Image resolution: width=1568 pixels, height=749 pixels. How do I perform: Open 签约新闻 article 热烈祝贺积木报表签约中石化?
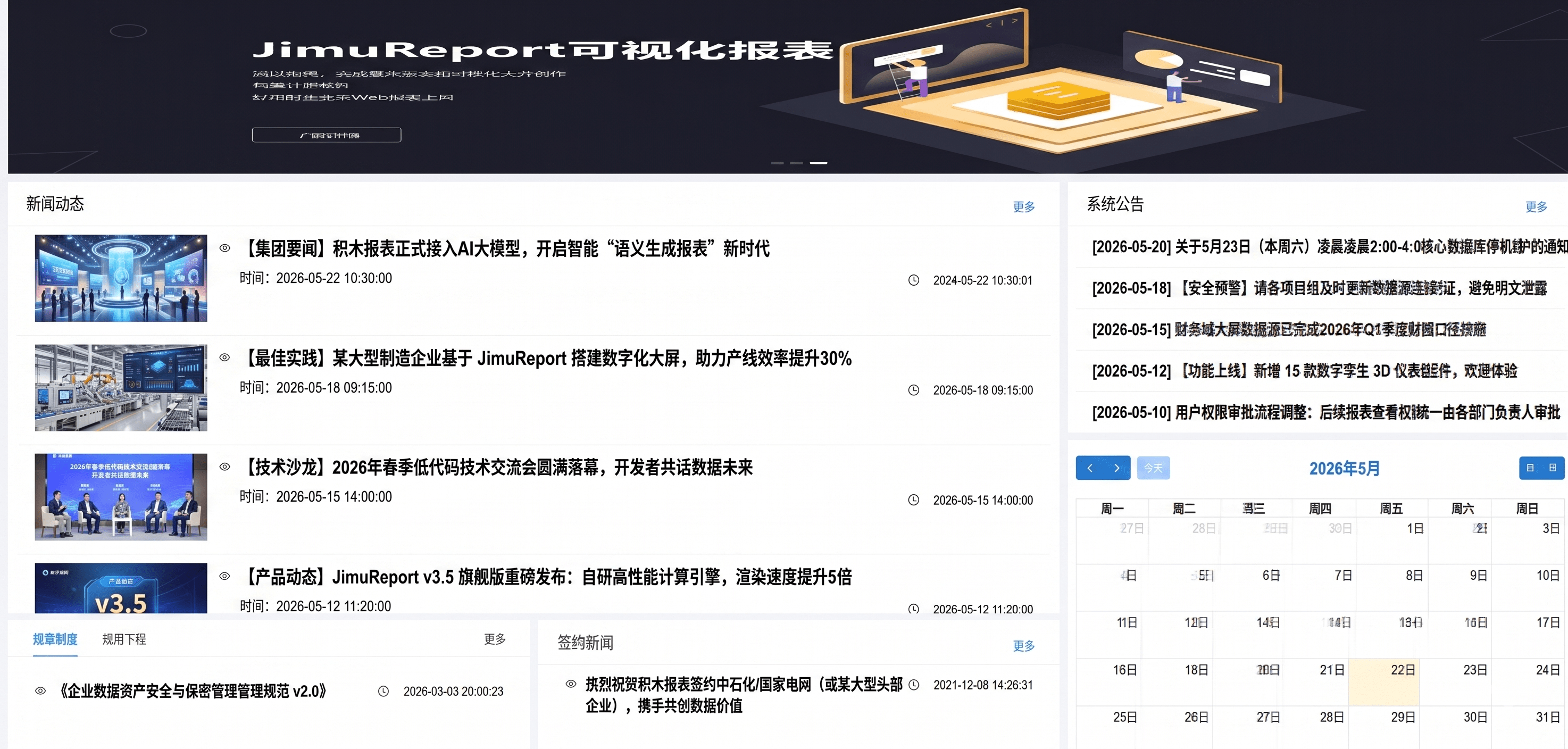[744, 695]
